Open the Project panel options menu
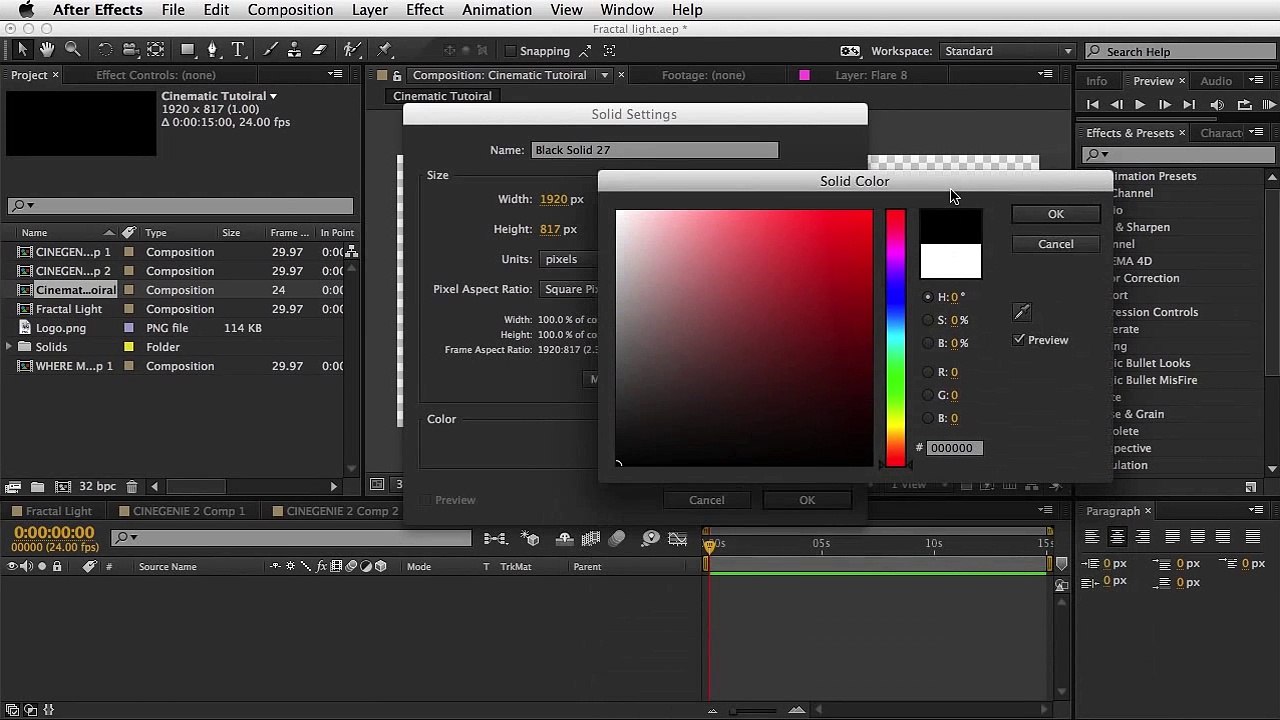This screenshot has height=720, width=1280. tap(335, 74)
